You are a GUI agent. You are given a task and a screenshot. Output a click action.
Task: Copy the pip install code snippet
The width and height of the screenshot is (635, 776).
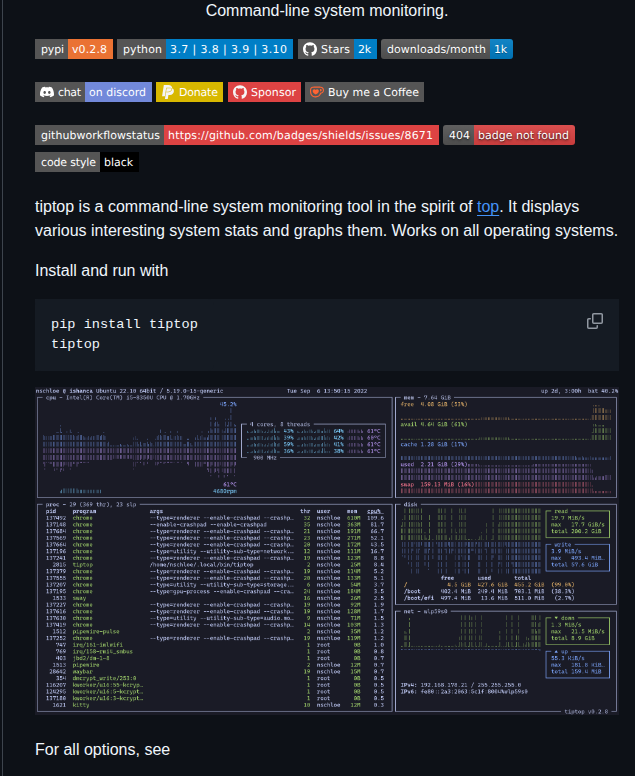click(x=595, y=321)
